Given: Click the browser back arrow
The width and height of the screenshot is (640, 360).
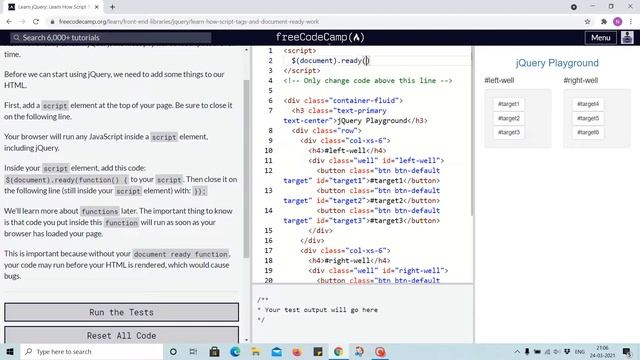Looking at the screenshot, I should 9,22.
